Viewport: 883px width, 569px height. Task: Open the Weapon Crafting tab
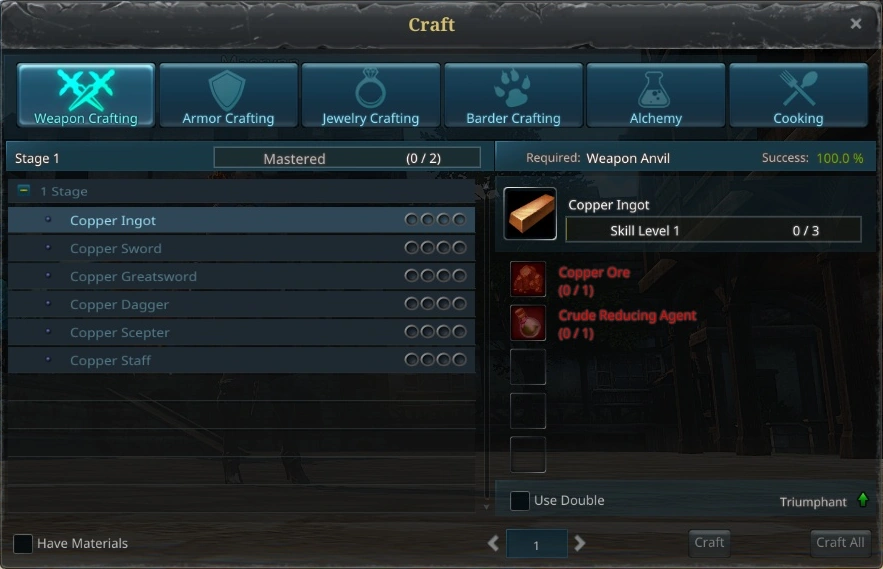tap(86, 95)
